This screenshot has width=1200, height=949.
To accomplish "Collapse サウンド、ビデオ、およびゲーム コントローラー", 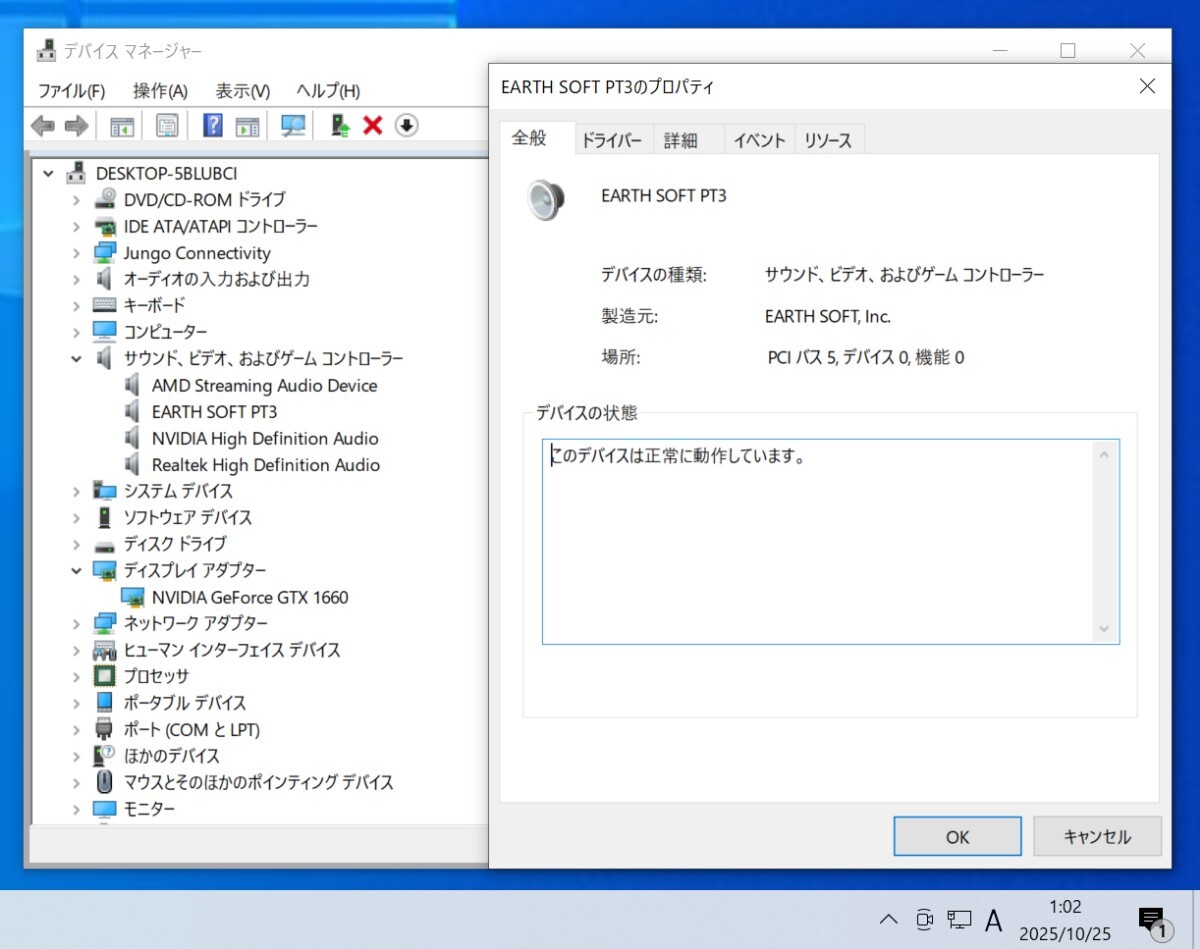I will click(77, 358).
